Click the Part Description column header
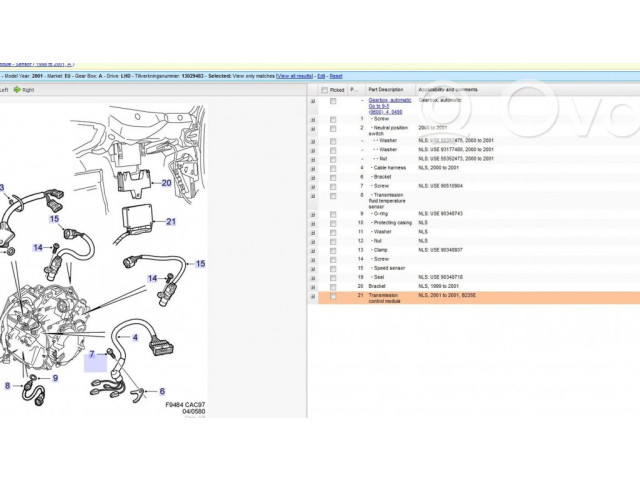This screenshot has height=480, width=640. pos(388,89)
